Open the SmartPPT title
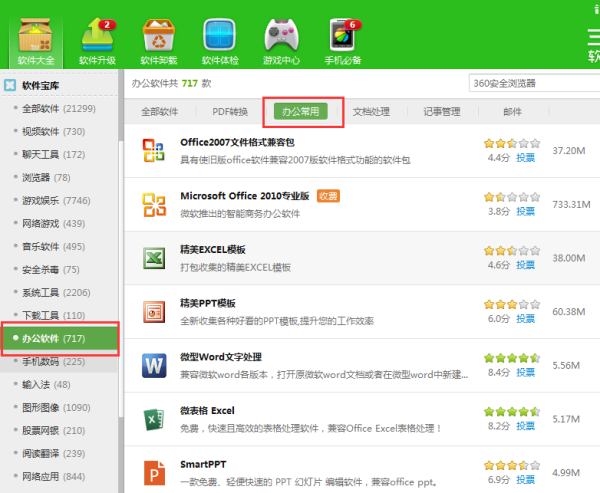 pyautogui.click(x=203, y=464)
